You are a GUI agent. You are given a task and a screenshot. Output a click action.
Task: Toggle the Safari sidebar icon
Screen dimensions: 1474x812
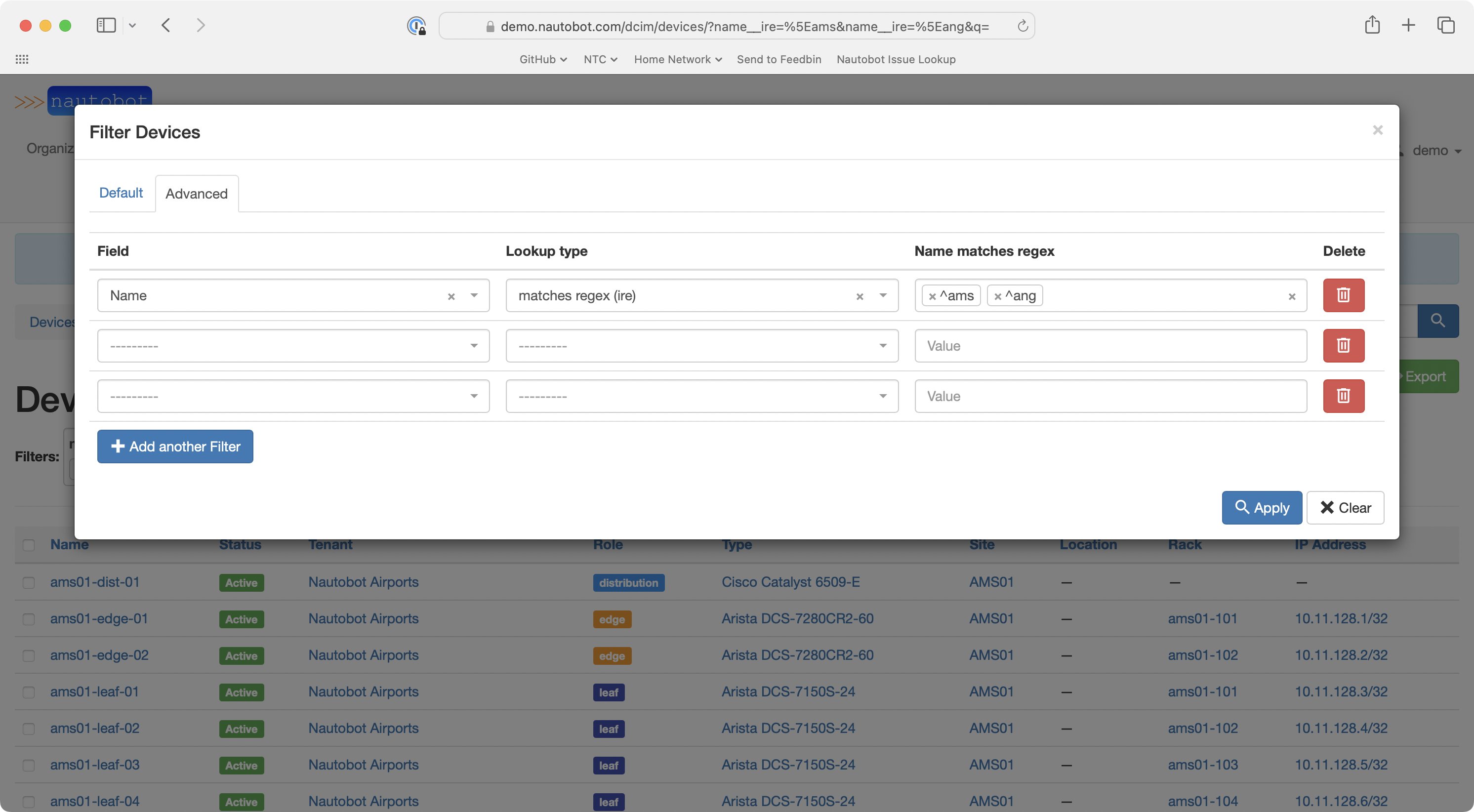(x=106, y=25)
